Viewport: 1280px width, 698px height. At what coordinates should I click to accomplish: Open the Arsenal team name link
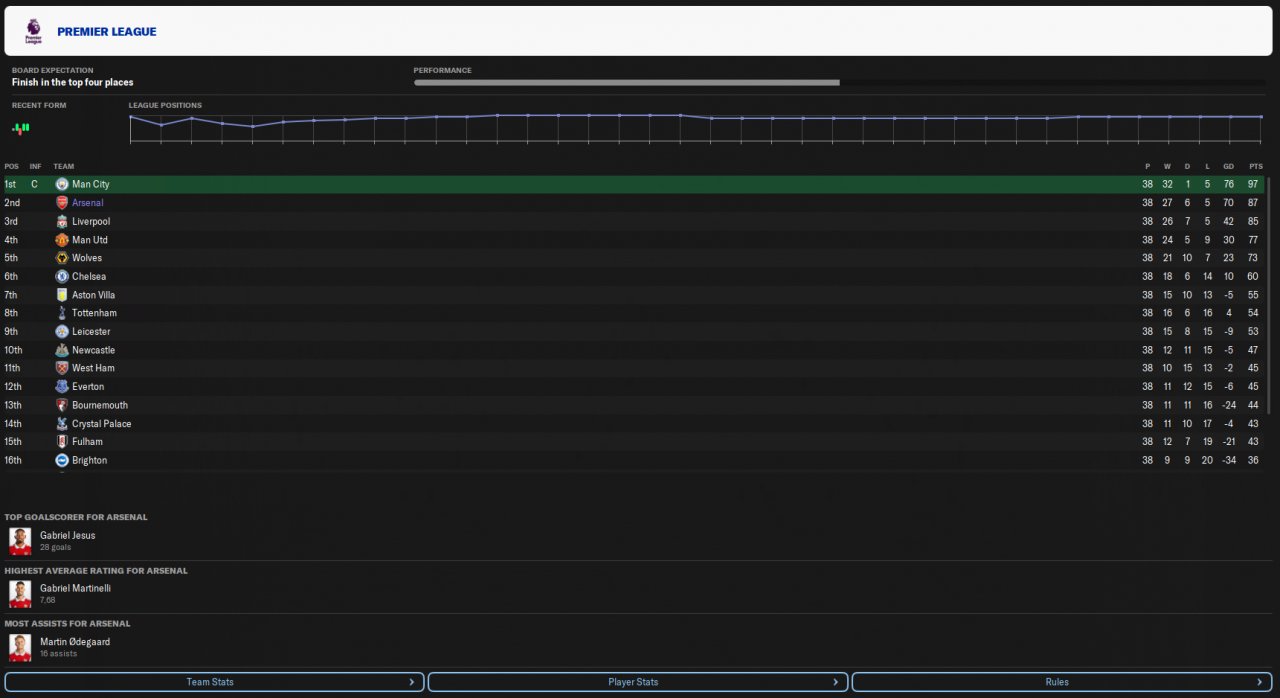(x=88, y=203)
